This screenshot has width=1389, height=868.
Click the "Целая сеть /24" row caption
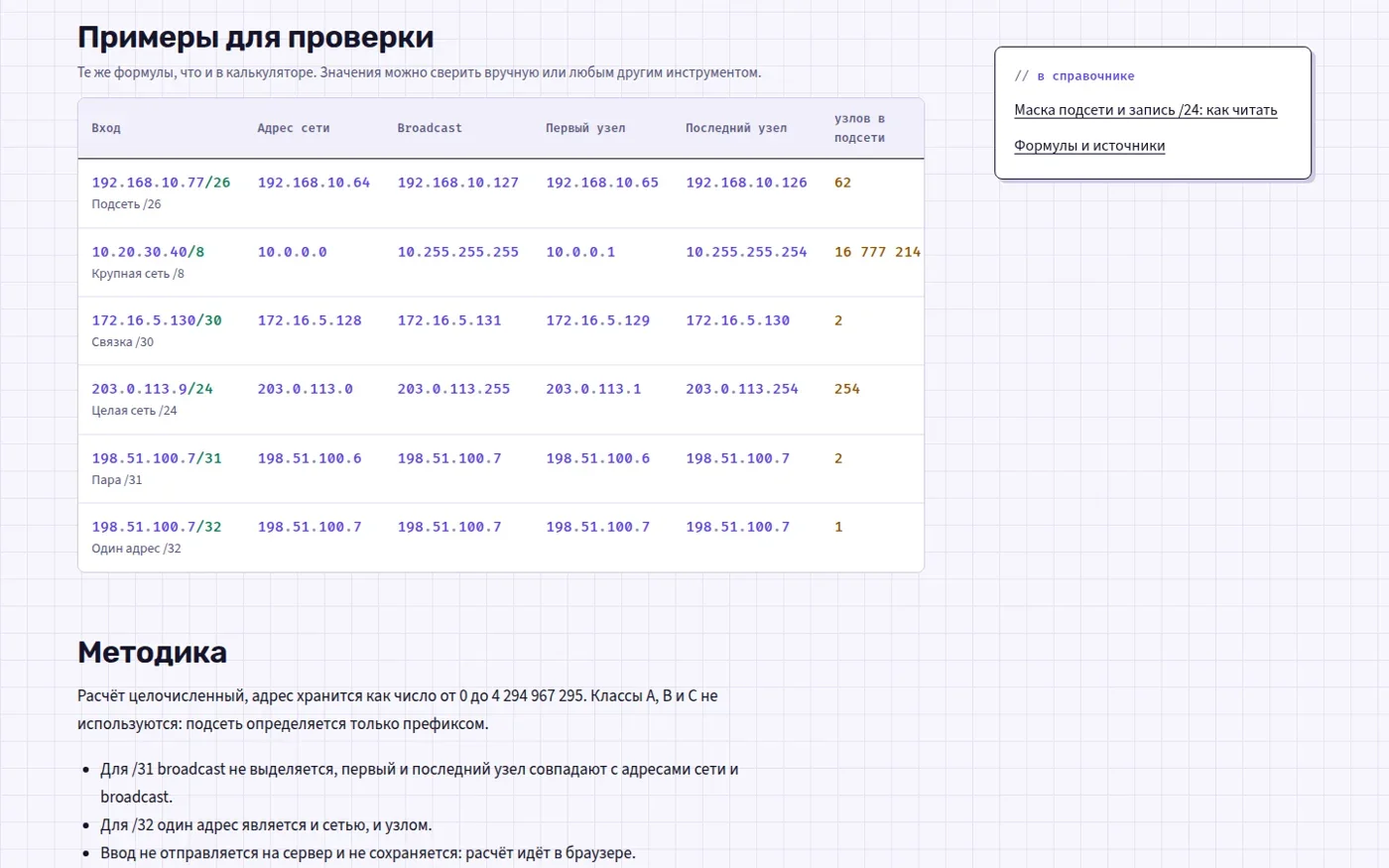click(x=134, y=411)
